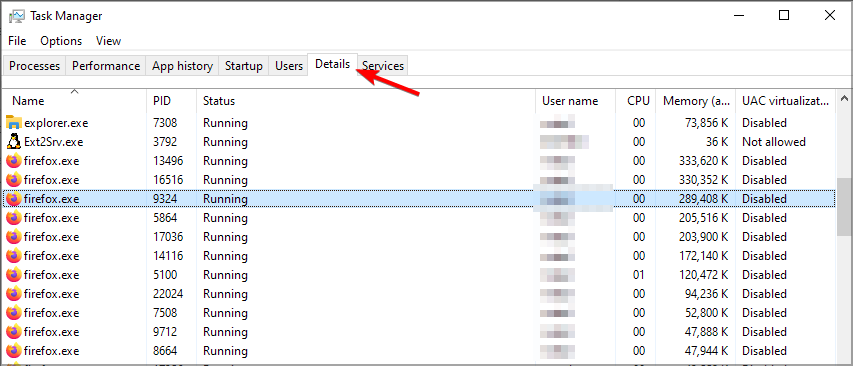Viewport: 853px width, 366px height.
Task: Click the explorer.exe folder icon
Action: [14, 123]
